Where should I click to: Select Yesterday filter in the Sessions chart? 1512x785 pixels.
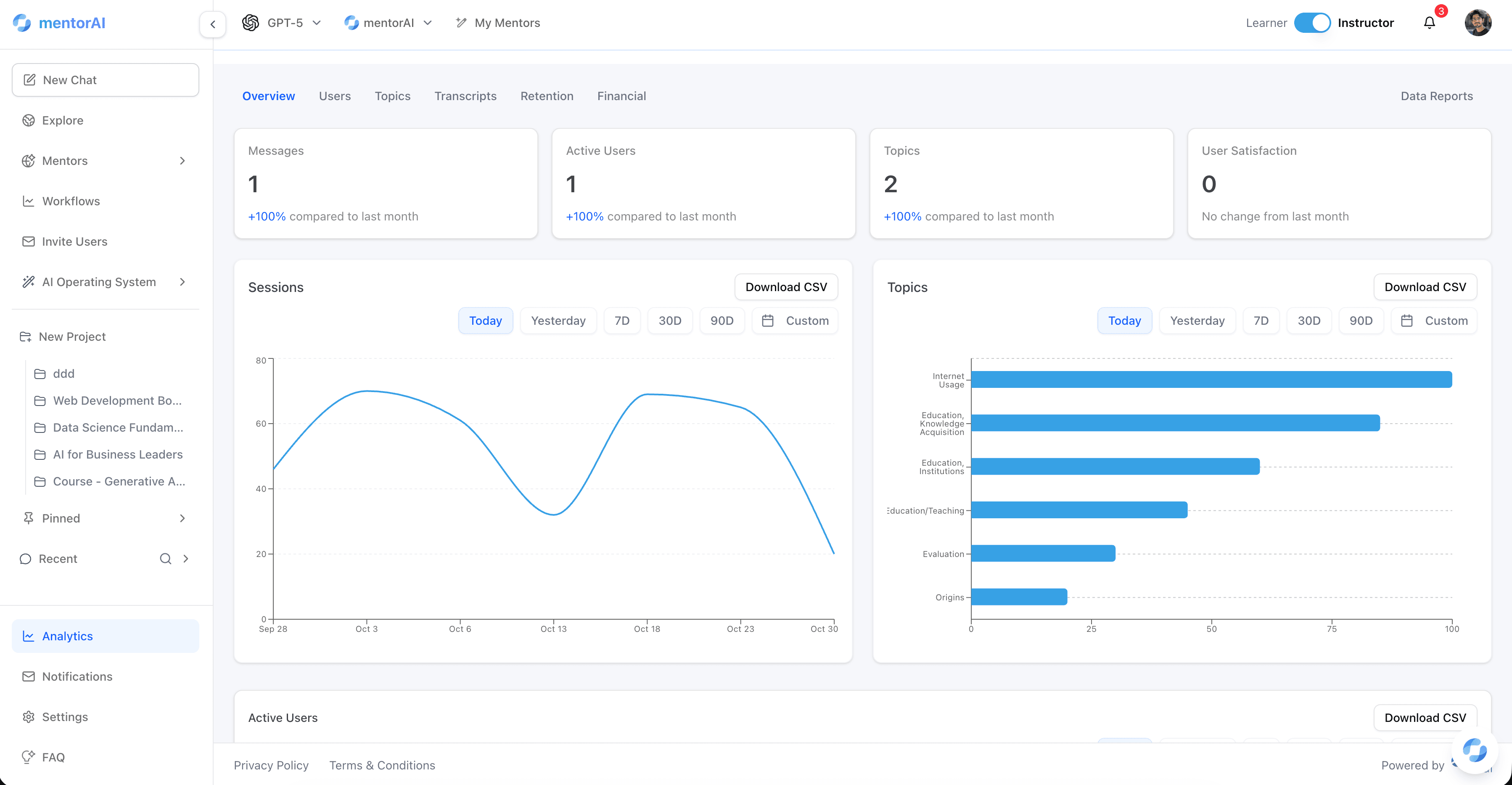[x=558, y=321]
